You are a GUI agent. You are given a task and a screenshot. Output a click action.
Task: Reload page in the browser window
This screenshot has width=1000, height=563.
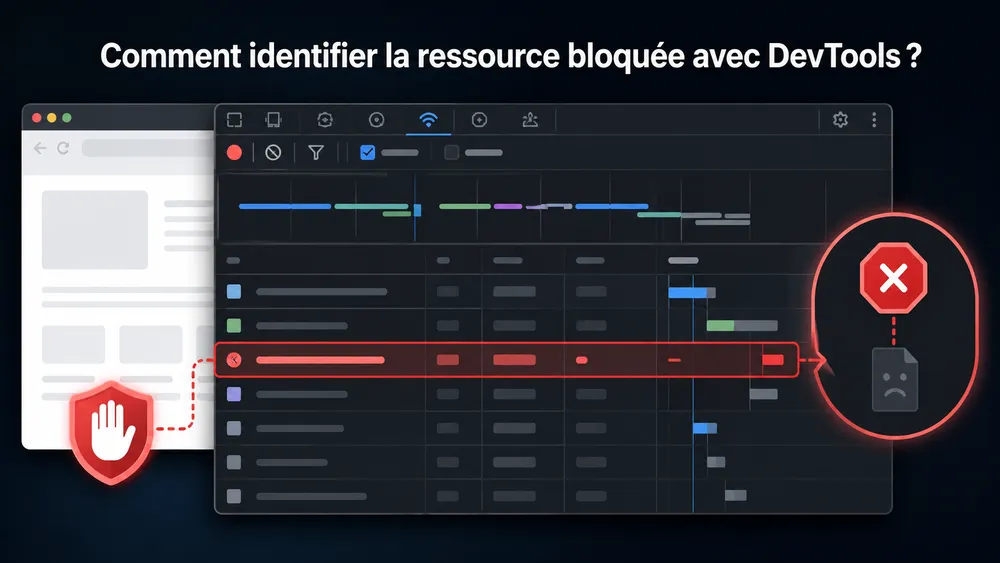tap(63, 149)
